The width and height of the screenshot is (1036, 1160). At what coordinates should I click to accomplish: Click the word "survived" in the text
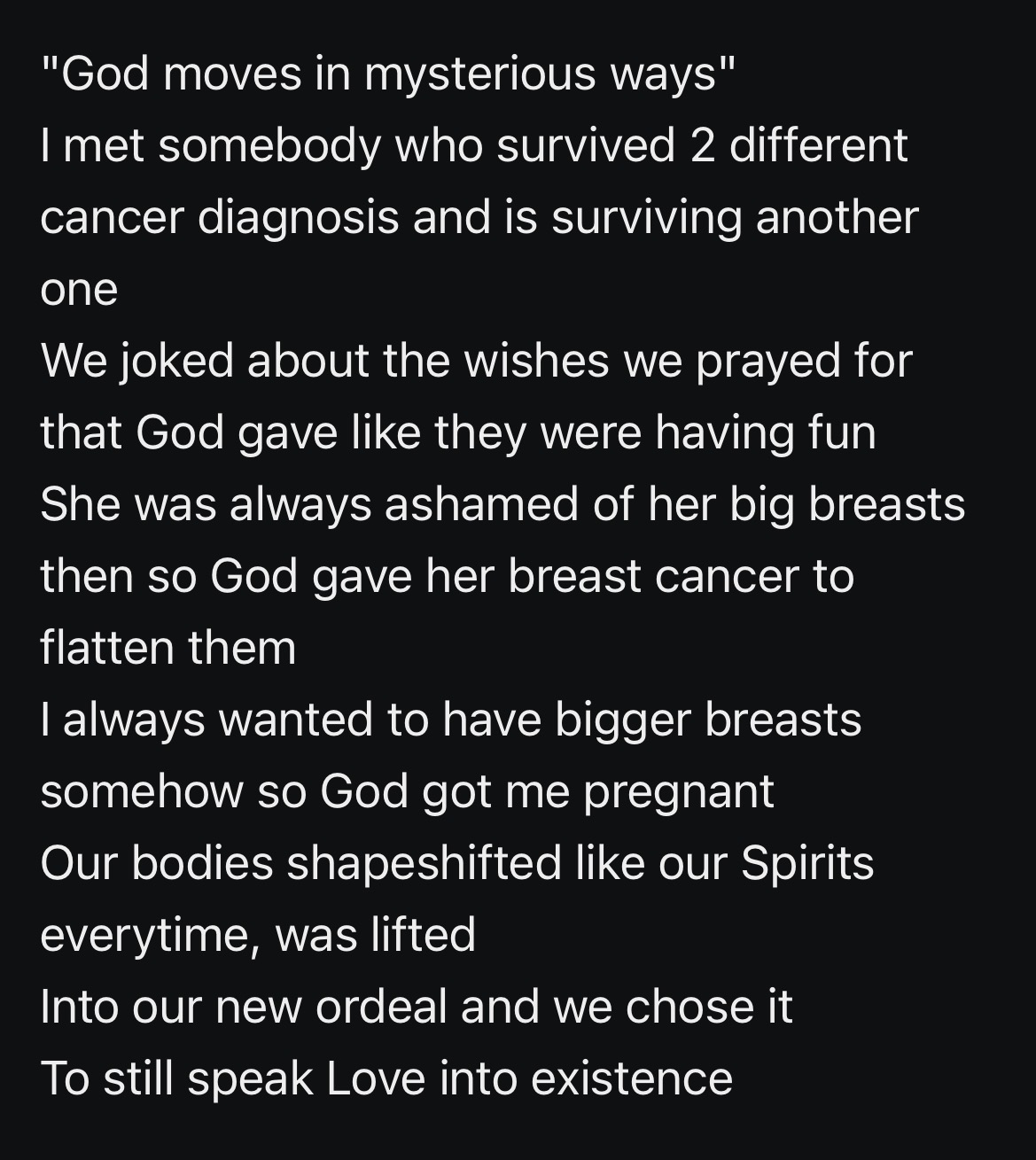point(585,145)
